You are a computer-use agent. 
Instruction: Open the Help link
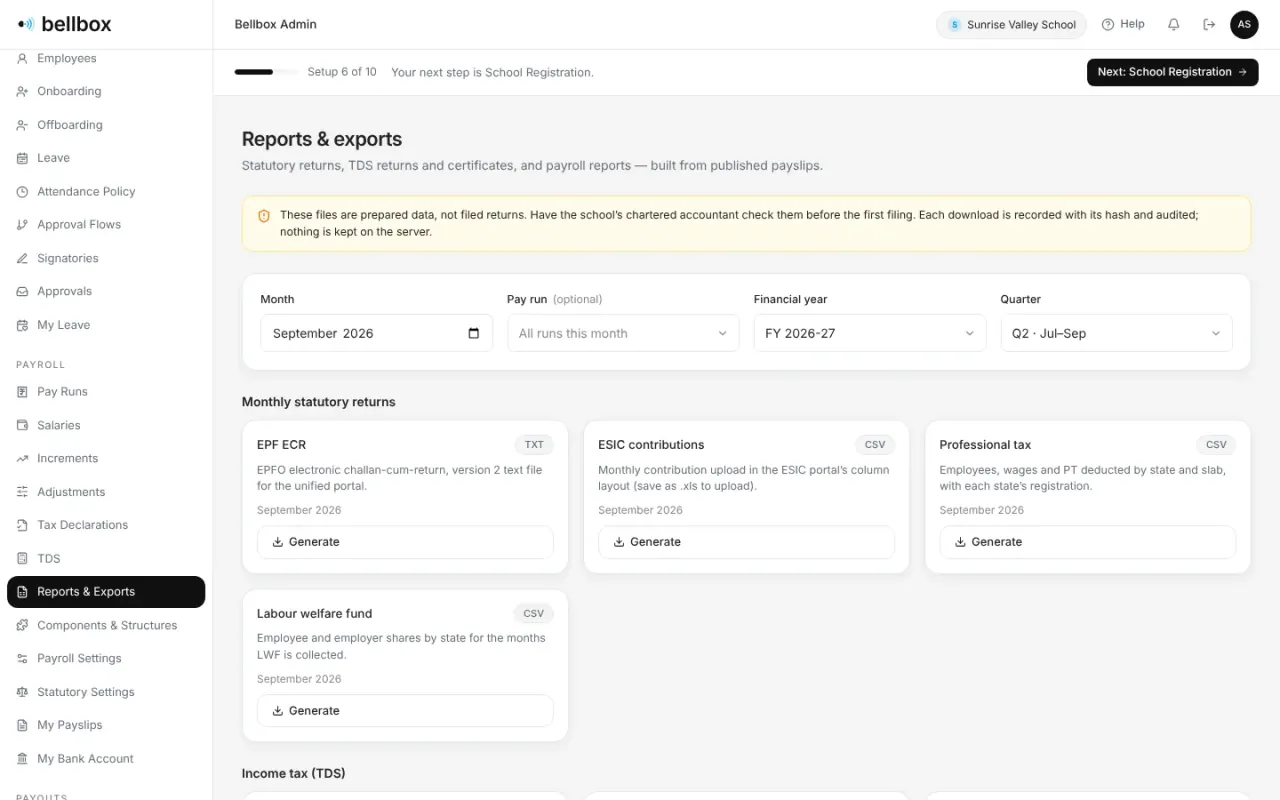tap(1123, 24)
